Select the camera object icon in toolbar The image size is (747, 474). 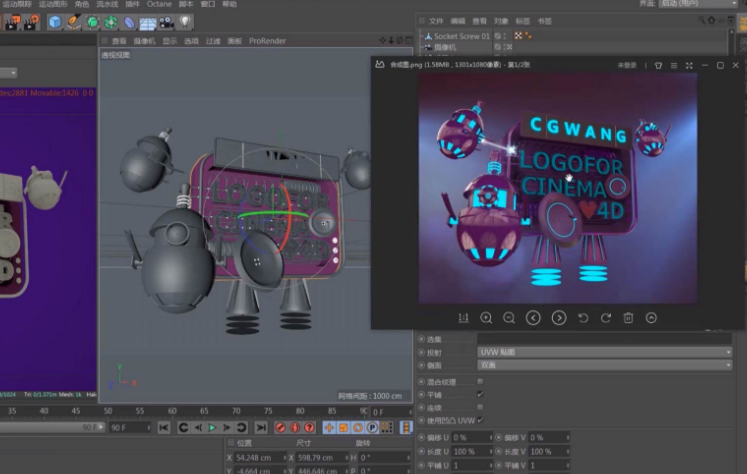[x=165, y=22]
